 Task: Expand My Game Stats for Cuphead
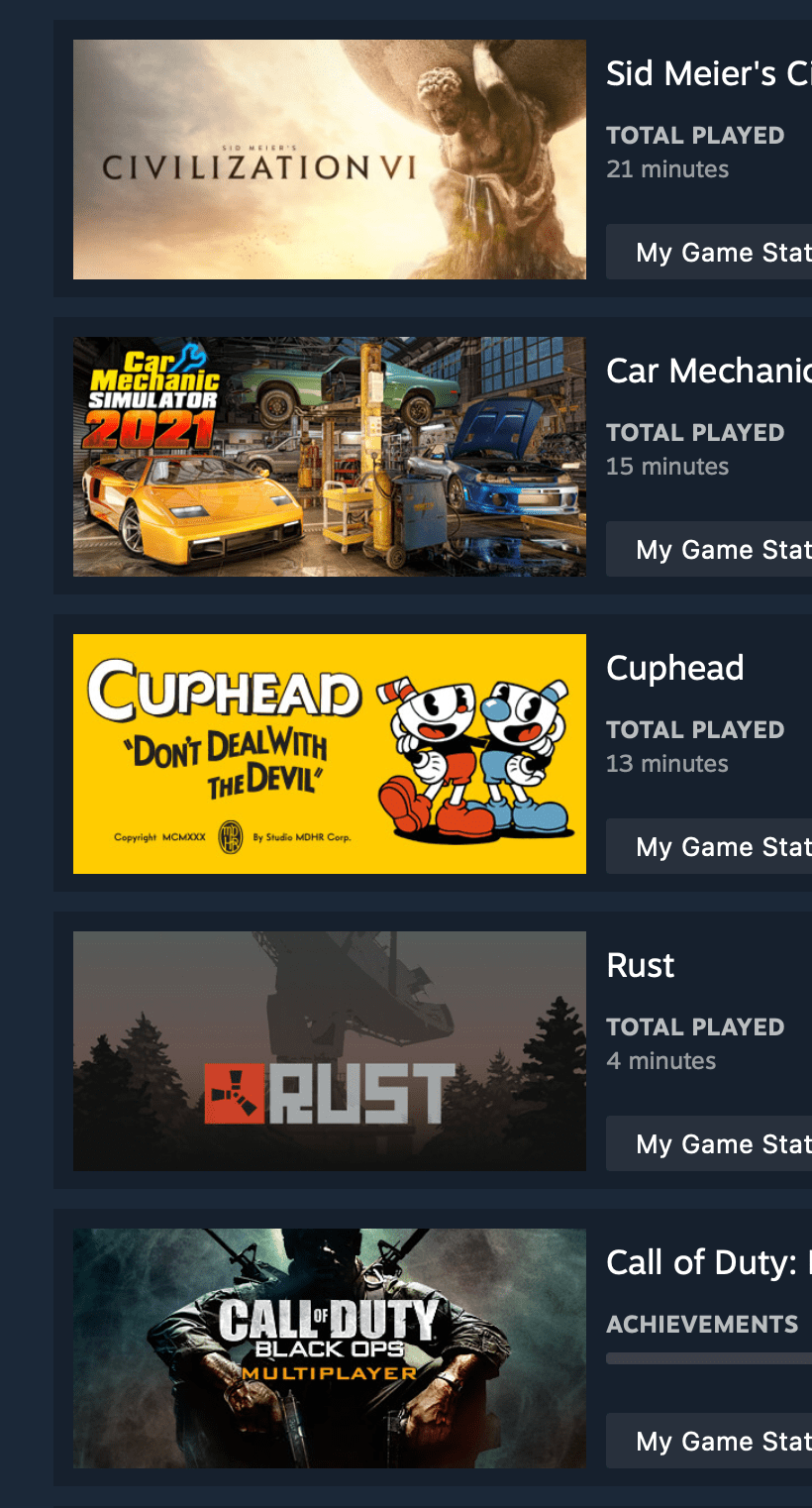click(x=709, y=846)
